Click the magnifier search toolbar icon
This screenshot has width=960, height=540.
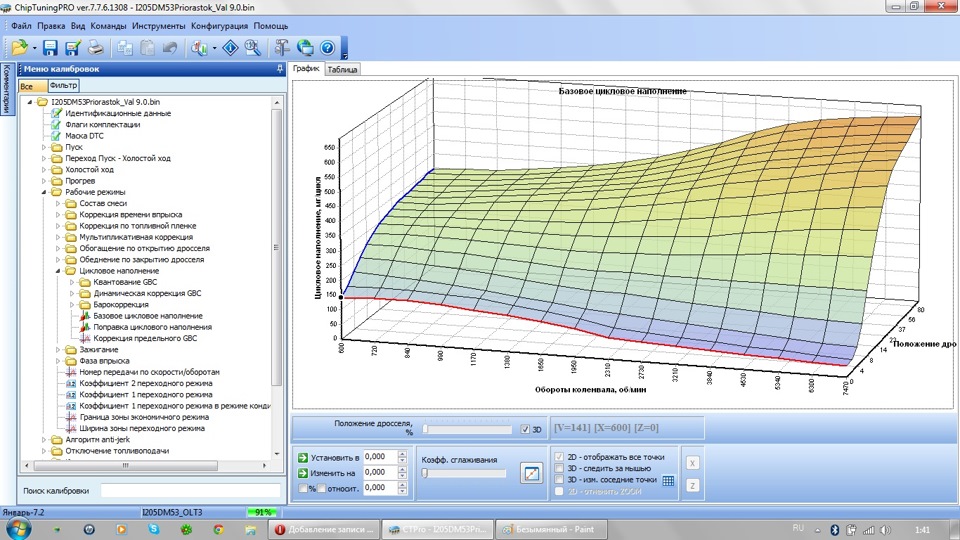coord(252,47)
